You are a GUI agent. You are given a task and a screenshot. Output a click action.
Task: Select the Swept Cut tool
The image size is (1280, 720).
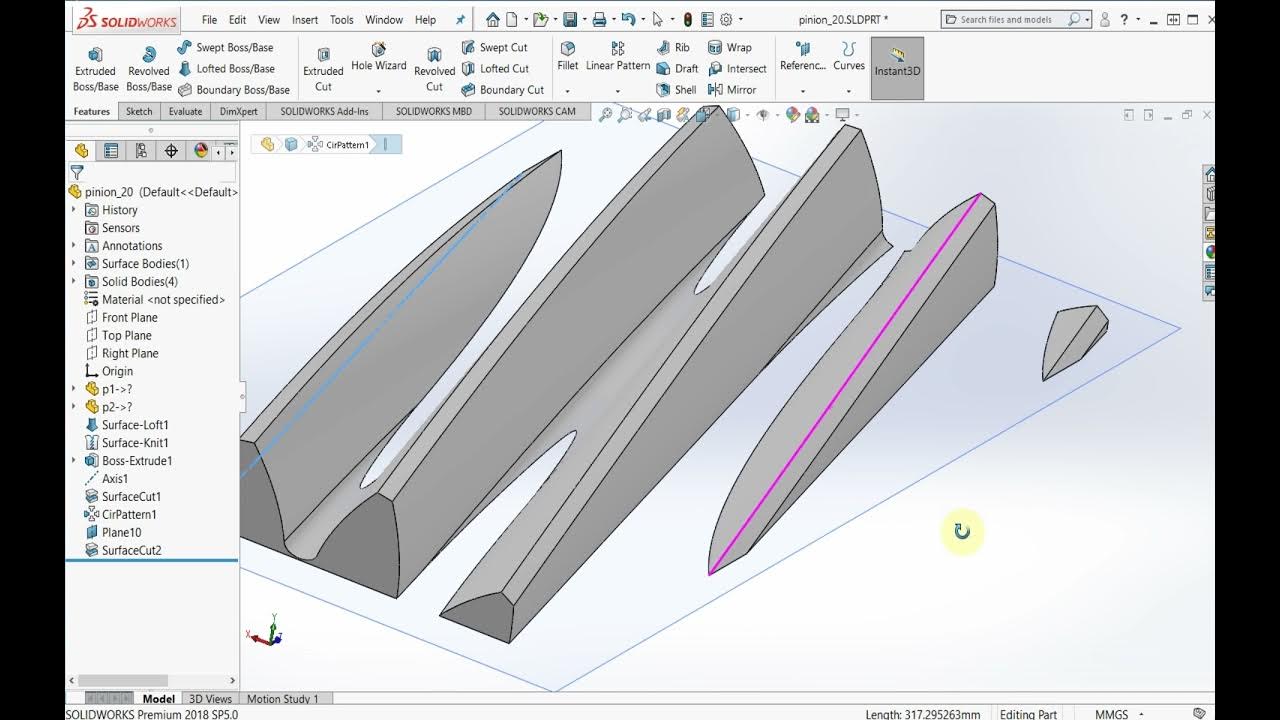pos(494,47)
